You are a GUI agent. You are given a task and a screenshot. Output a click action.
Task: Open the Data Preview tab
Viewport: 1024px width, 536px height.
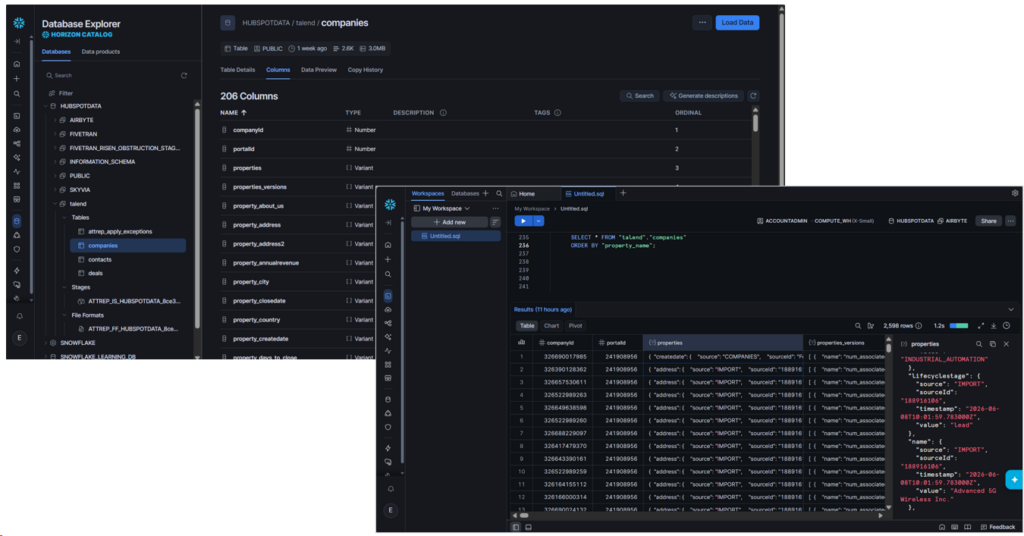319,70
